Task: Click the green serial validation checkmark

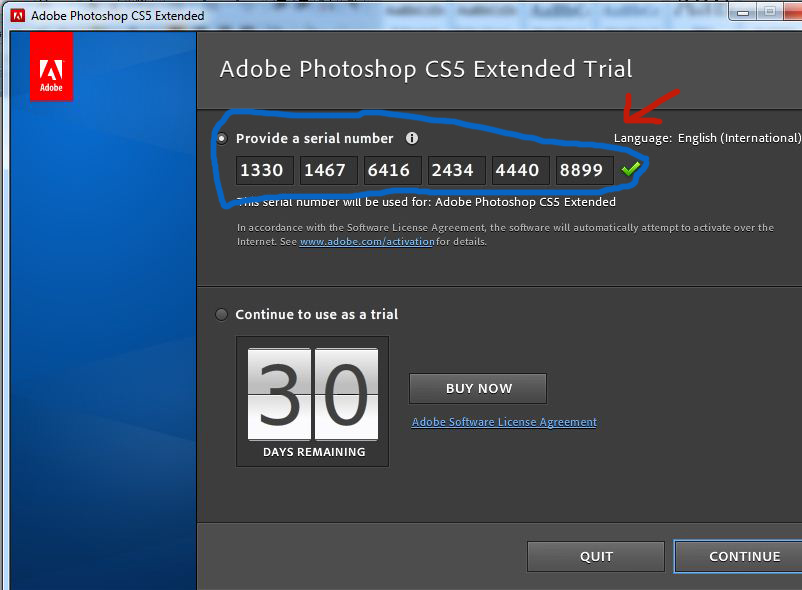Action: tap(631, 169)
